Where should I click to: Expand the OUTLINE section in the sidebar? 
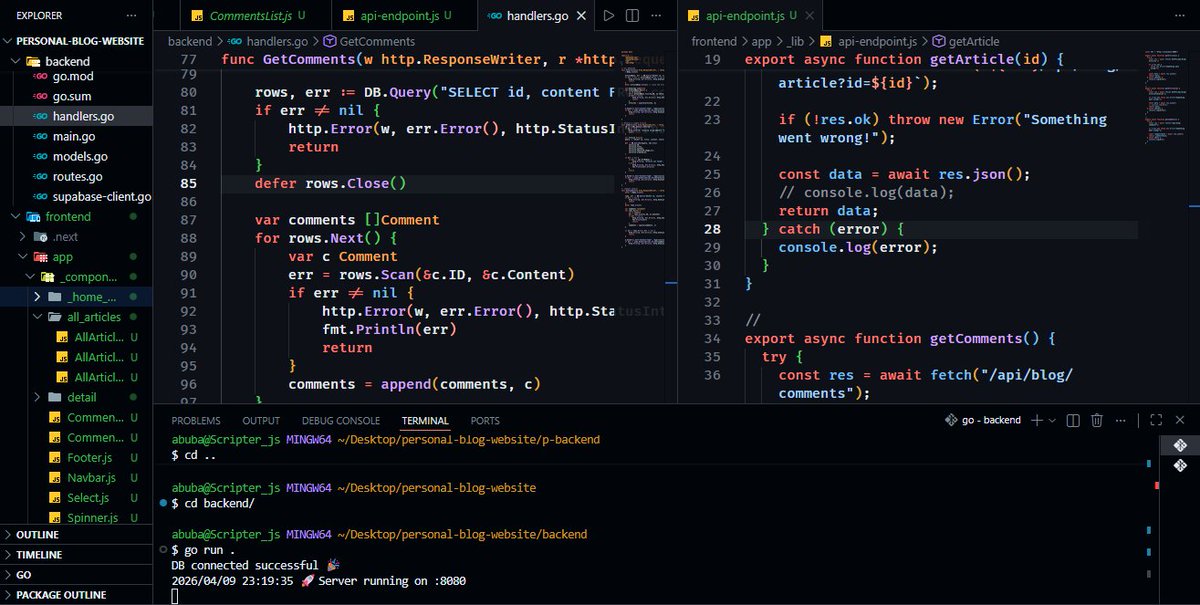coord(40,534)
